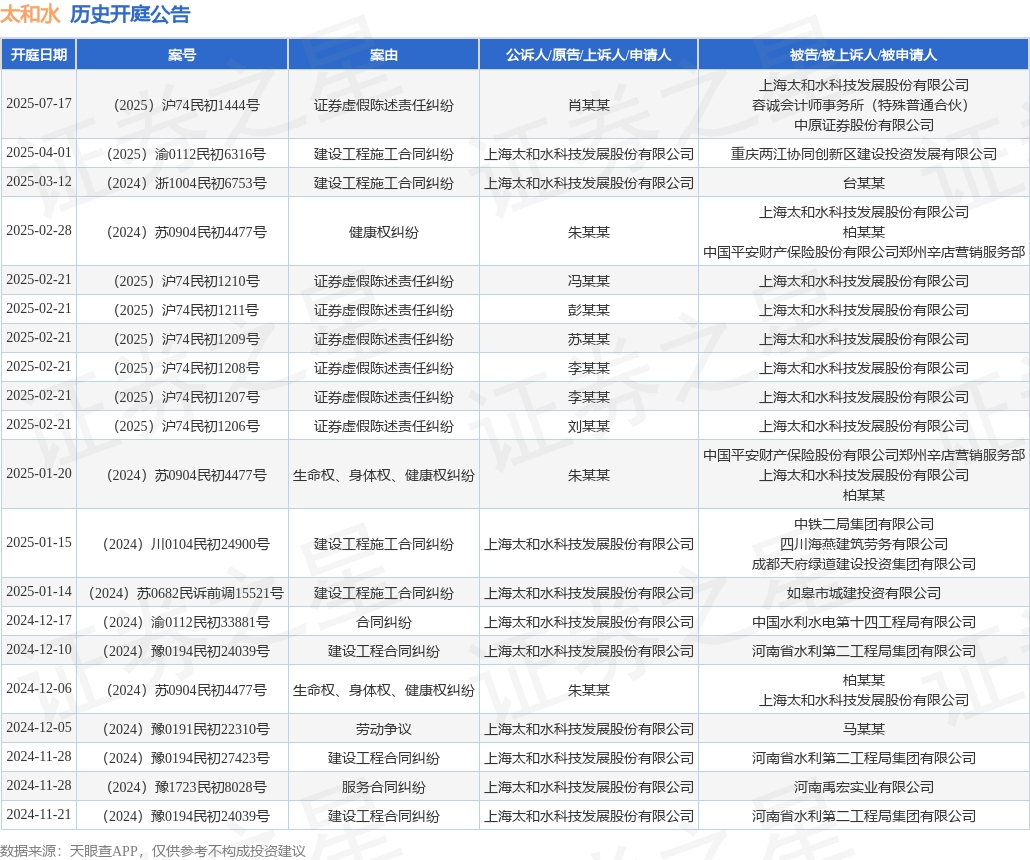The height and width of the screenshot is (860, 1030).
Task: Select the 公诉人/原告/上诉人/申请人 column header
Action: (589, 55)
